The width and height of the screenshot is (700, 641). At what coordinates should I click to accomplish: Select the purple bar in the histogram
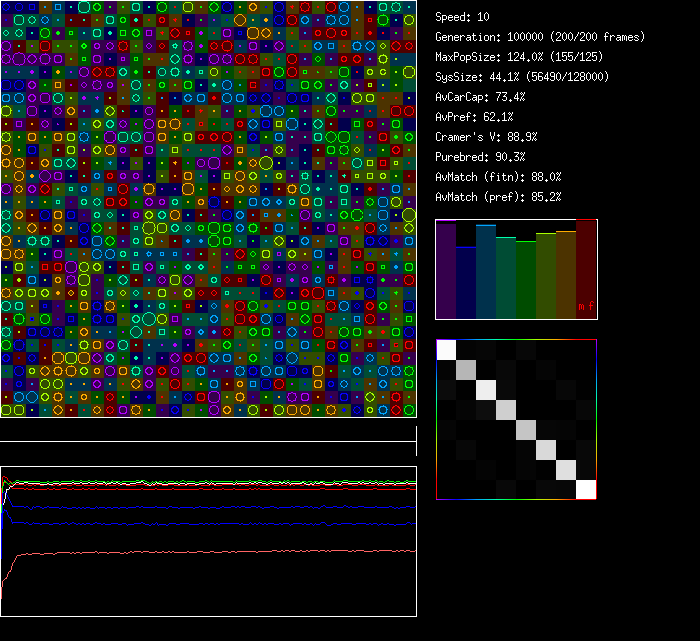click(x=446, y=270)
